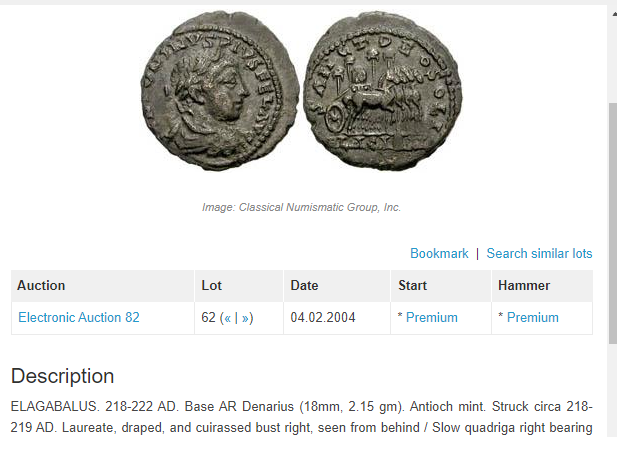Image resolution: width=634 pixels, height=461 pixels.
Task: Go to next lot arrow »
Action: coord(245,318)
